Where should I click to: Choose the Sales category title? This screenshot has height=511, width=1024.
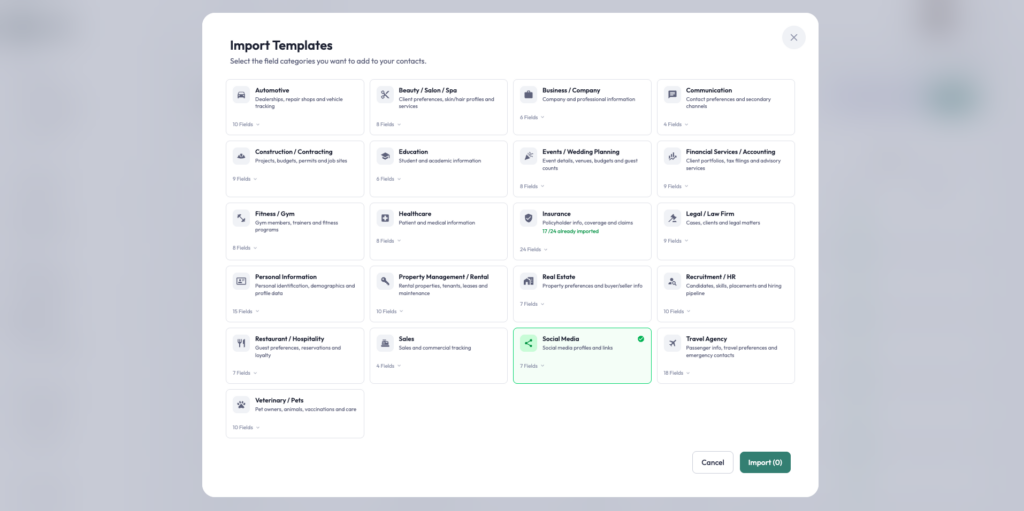[406, 339]
